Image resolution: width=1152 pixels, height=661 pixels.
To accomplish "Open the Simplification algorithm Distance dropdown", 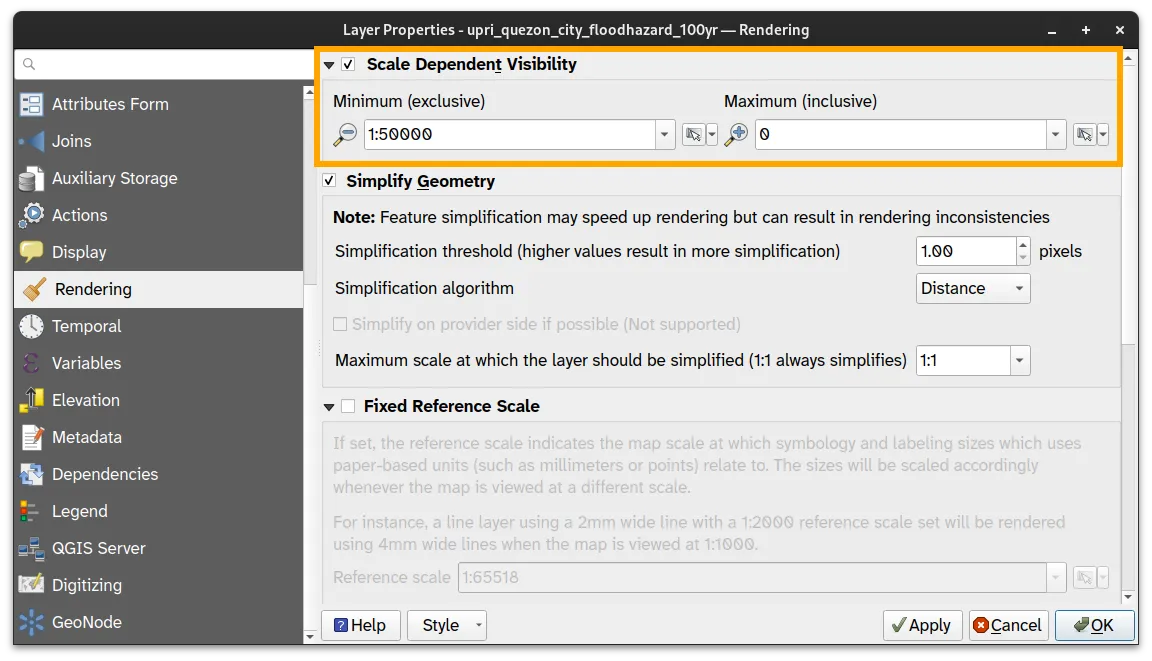I will tap(972, 288).
